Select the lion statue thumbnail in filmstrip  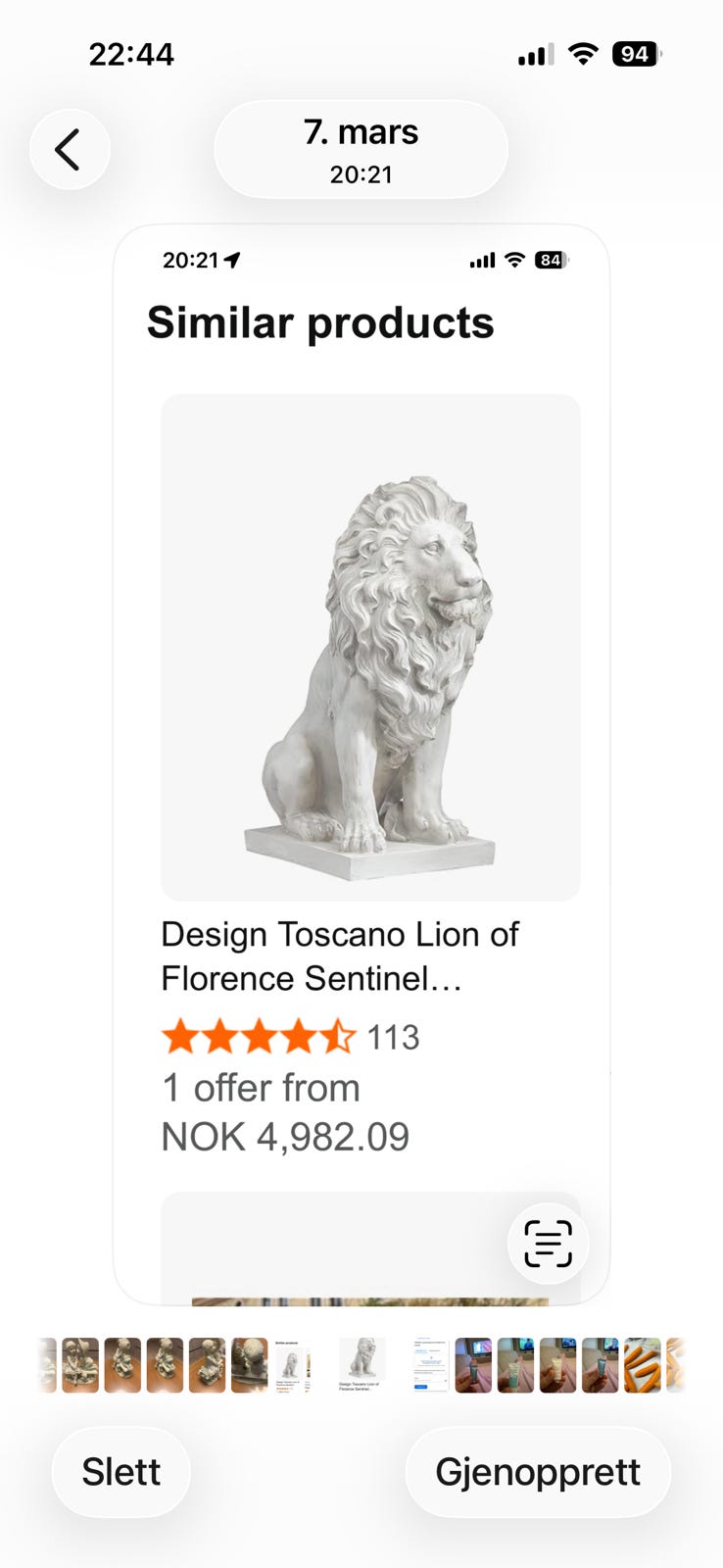click(x=361, y=1364)
